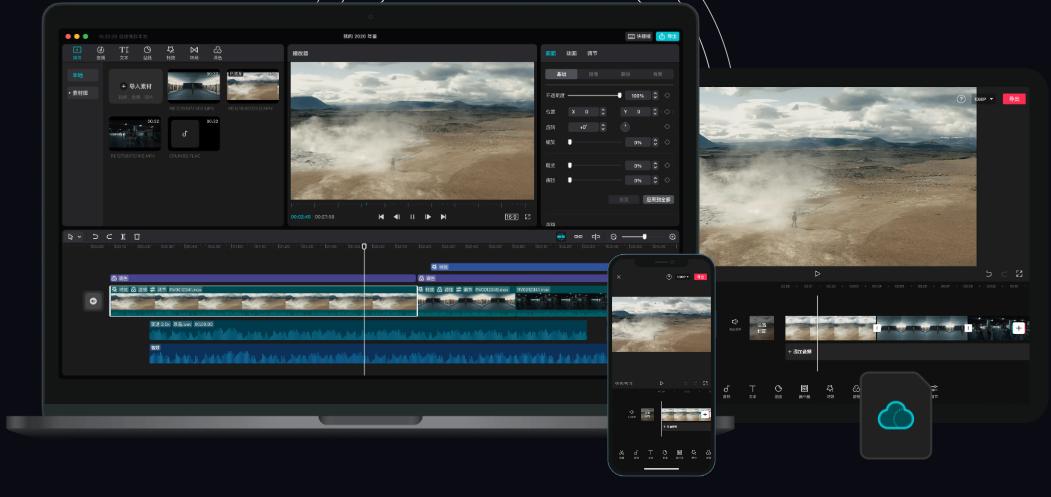Open the Transitions bowtie icon in laptop toolbar
Screen dimensions: 1051x497
[194, 51]
